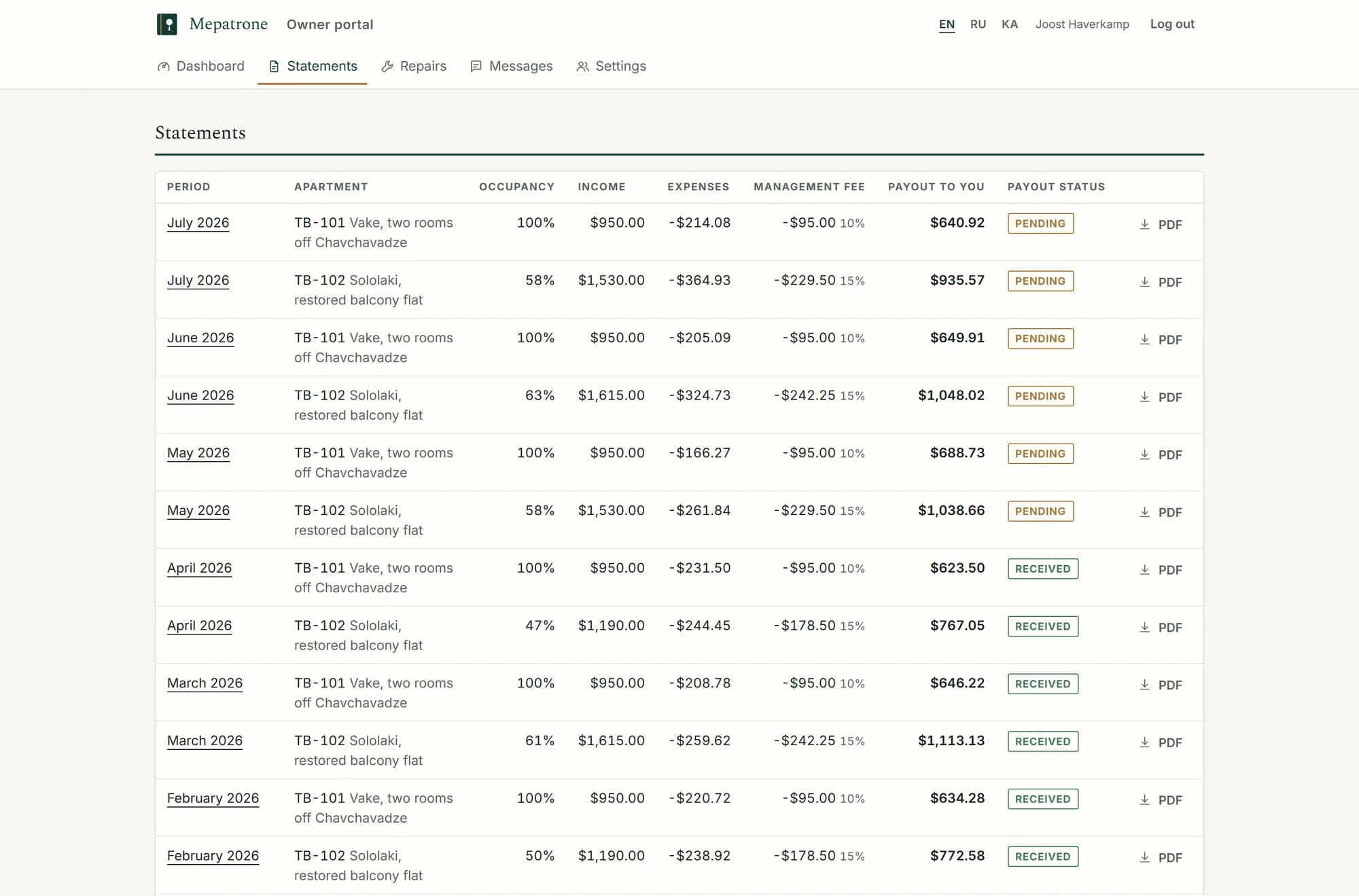The height and width of the screenshot is (896, 1359).
Task: Download PDF for July 2026 TB-101 statement
Action: tap(1161, 224)
